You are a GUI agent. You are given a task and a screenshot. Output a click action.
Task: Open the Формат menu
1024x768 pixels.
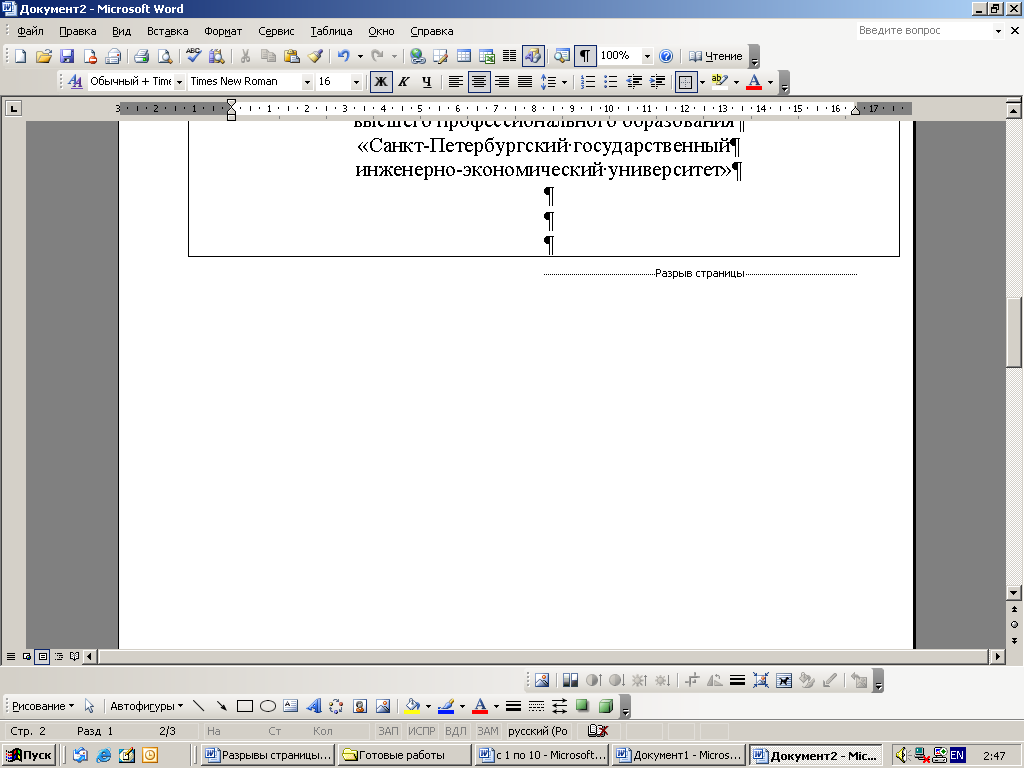coord(223,31)
